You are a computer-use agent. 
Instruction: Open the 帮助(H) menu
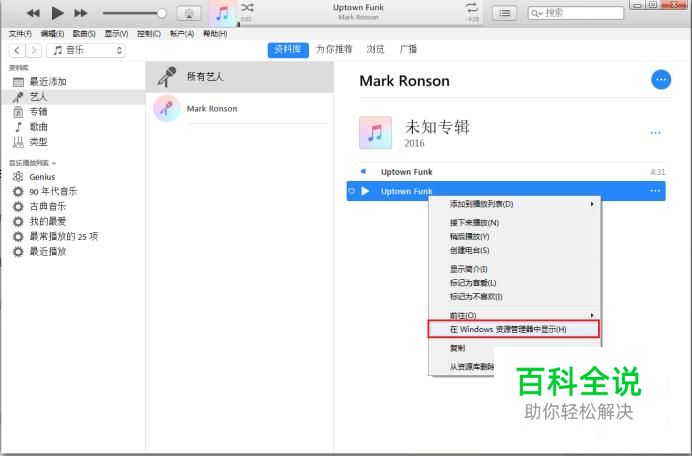coord(215,34)
